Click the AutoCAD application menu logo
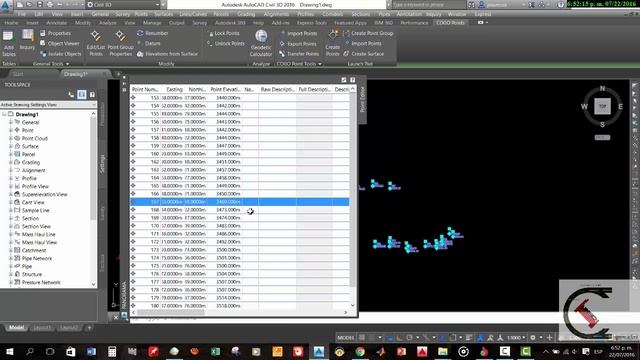The height and width of the screenshot is (360, 640). click(6, 4)
